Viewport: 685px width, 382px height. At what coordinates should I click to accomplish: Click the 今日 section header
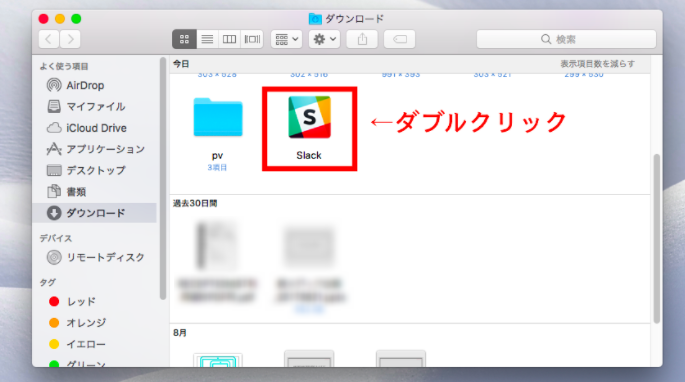tap(181, 64)
